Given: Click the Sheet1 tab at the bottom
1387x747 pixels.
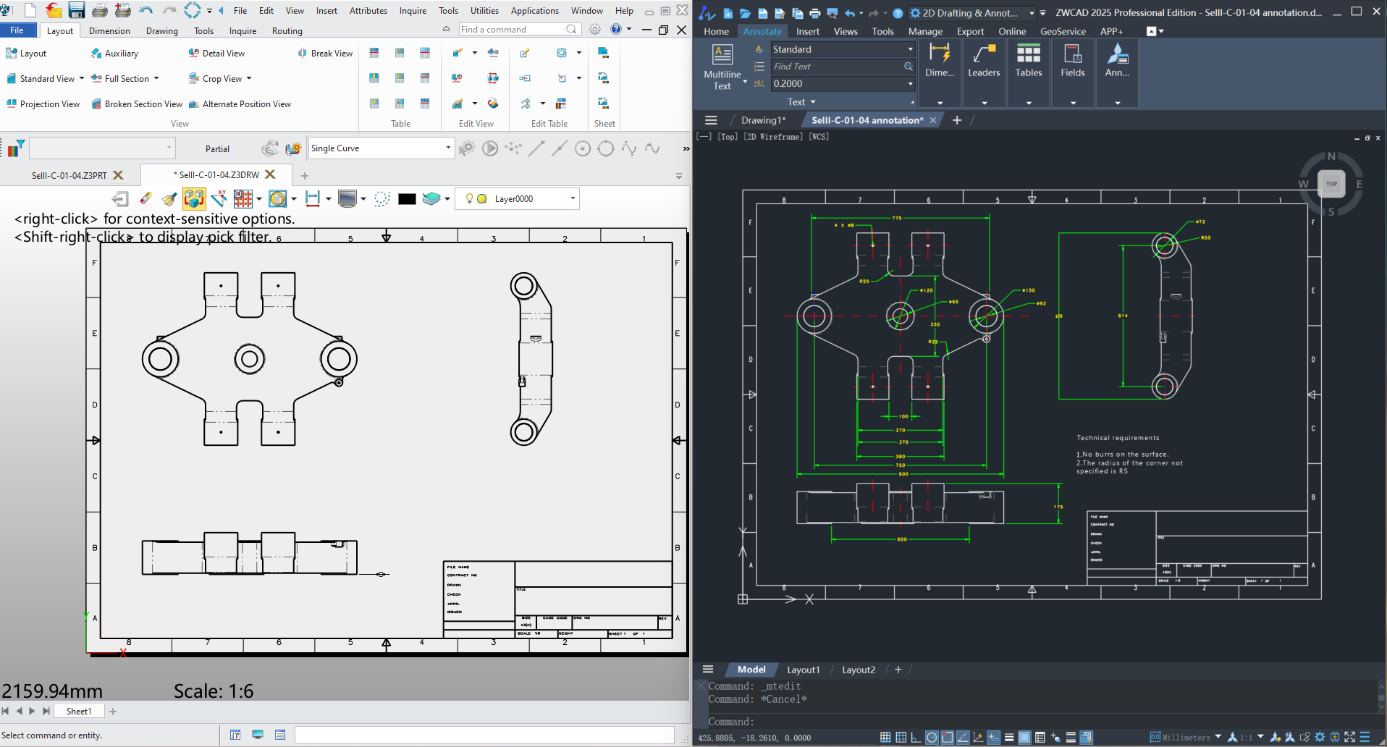Looking at the screenshot, I should click(x=79, y=711).
